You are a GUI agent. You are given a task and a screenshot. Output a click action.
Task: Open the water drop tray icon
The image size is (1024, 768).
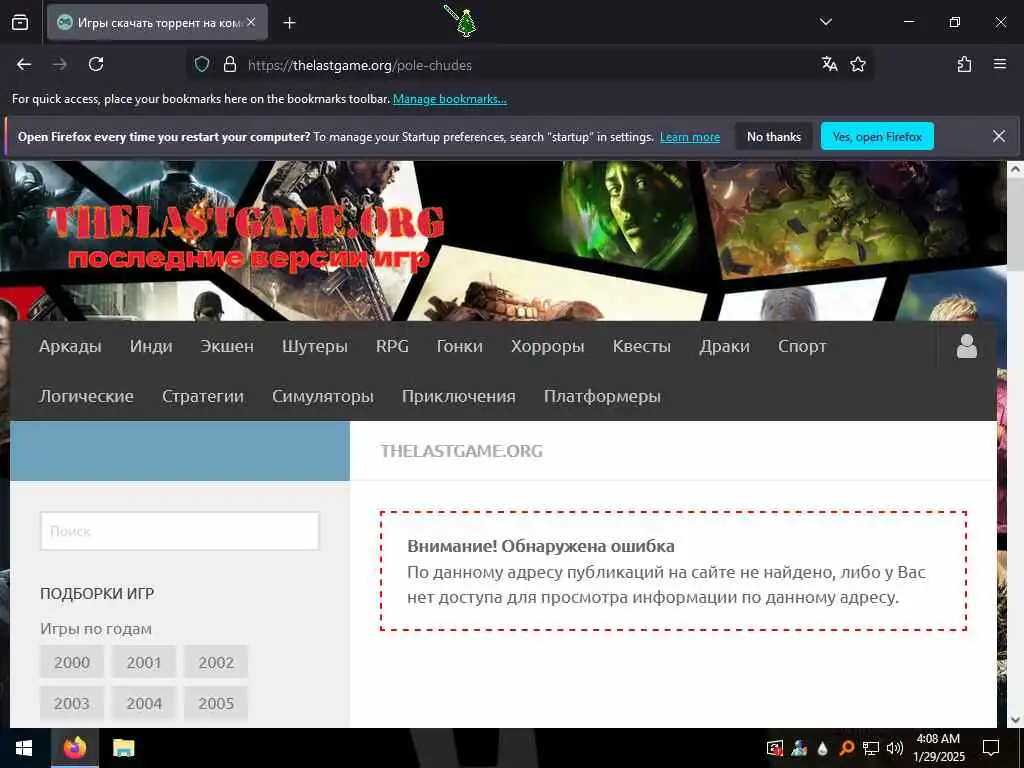[x=823, y=748]
